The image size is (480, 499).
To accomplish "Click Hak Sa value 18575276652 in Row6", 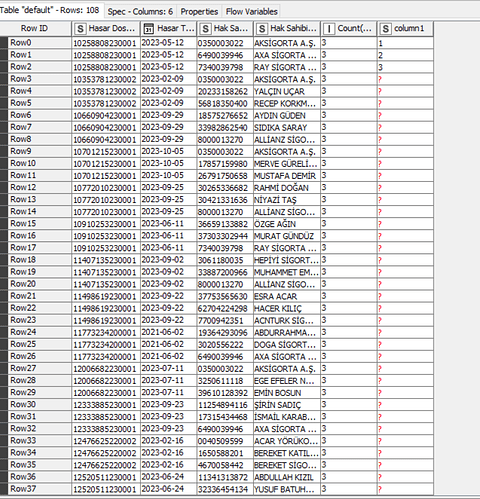I will point(225,115).
